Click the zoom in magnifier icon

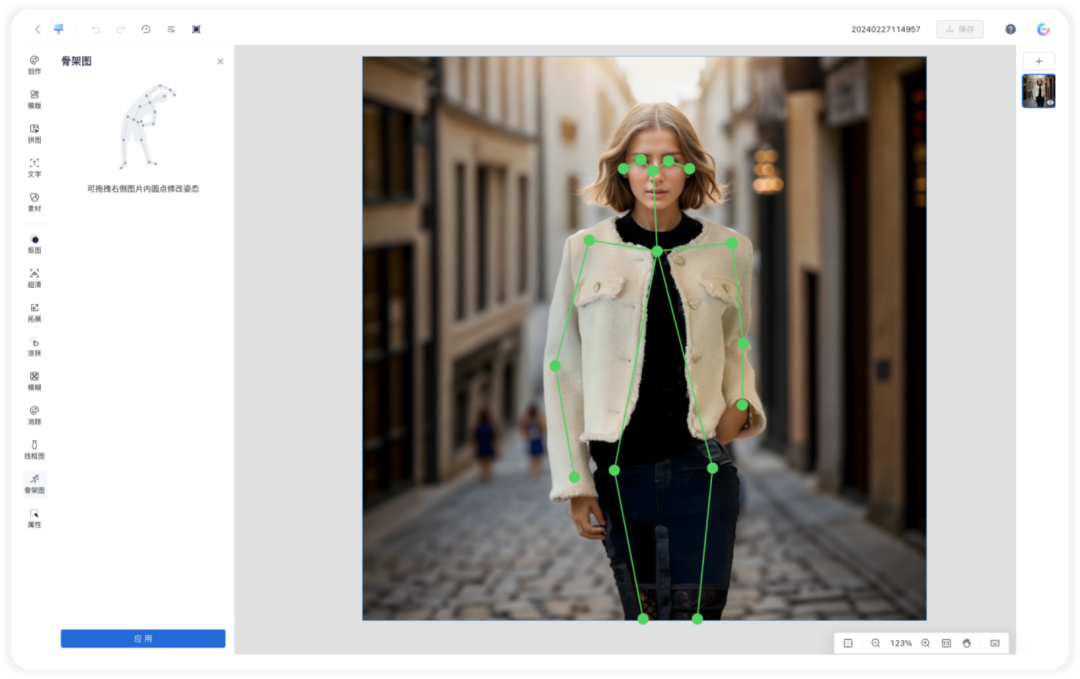point(926,643)
